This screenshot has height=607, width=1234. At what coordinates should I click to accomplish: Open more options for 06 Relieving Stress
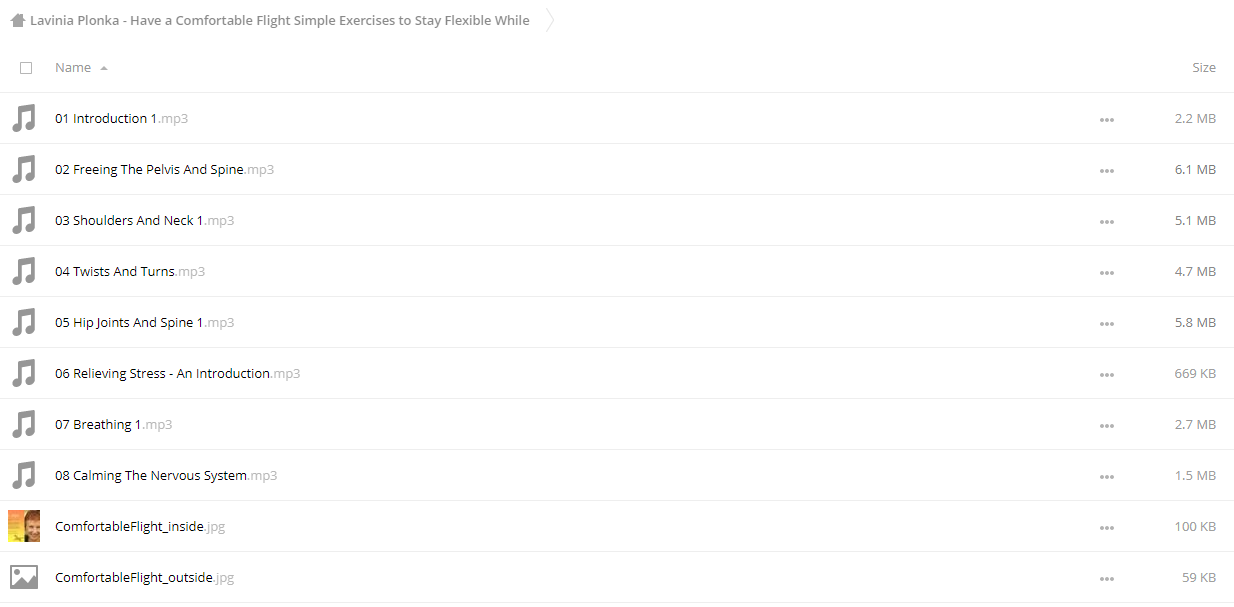point(1106,375)
